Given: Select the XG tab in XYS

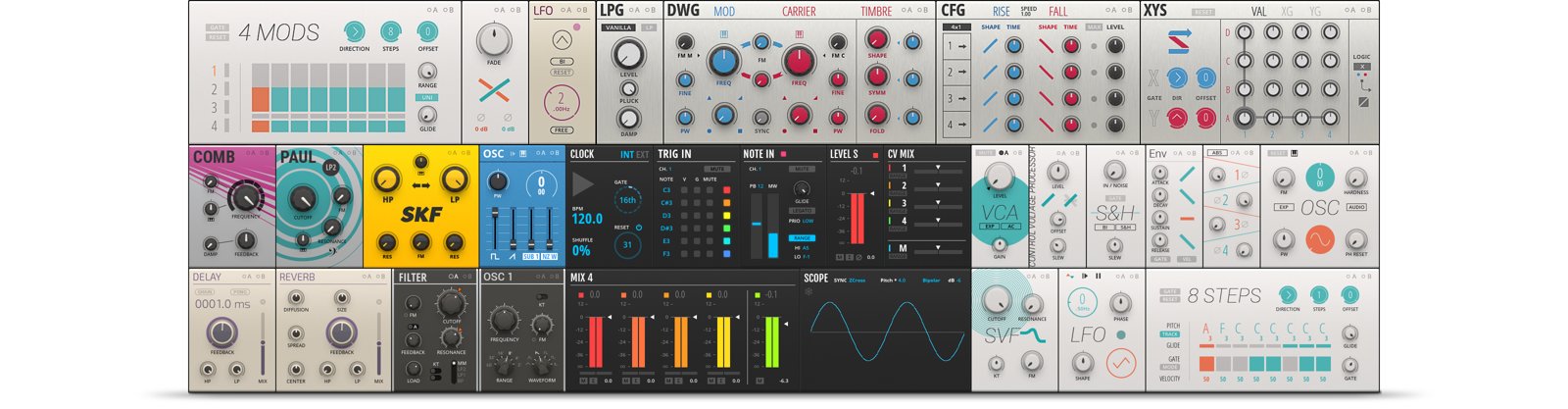Looking at the screenshot, I should [1287, 12].
